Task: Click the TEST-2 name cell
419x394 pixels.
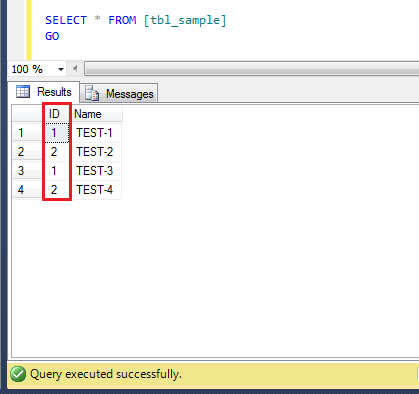Action: point(96,152)
